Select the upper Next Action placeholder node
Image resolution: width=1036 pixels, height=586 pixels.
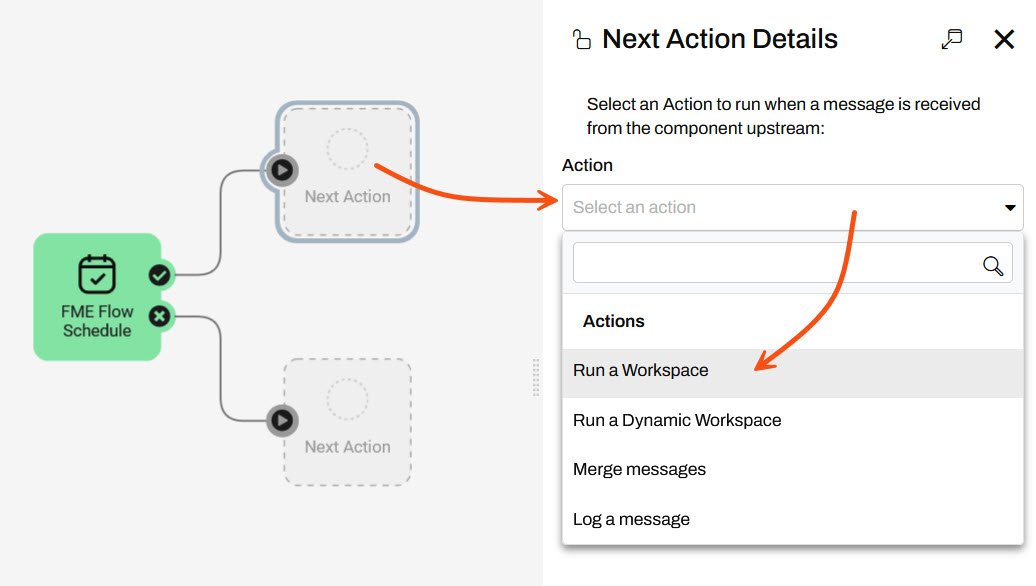click(347, 170)
